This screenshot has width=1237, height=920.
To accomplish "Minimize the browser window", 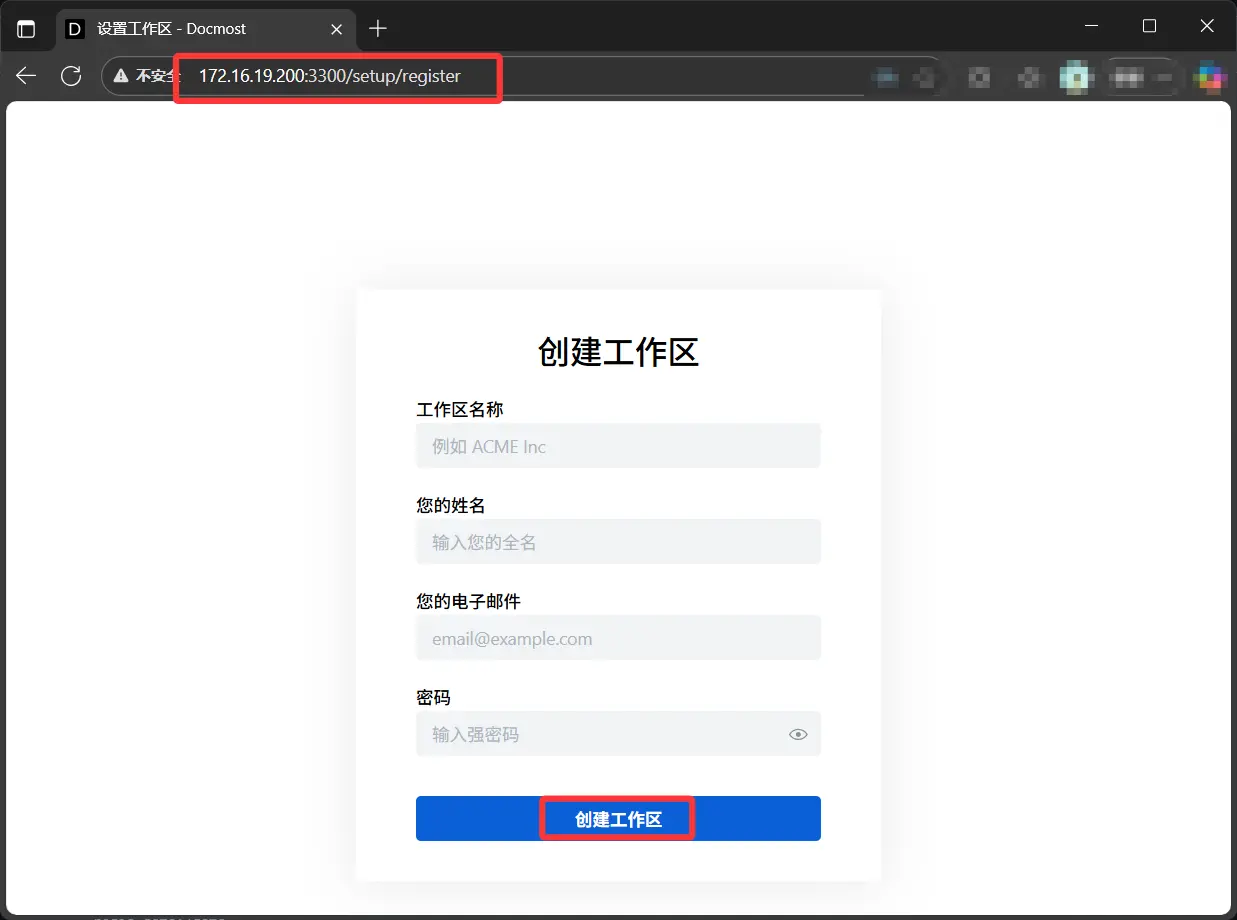I will [x=1091, y=26].
